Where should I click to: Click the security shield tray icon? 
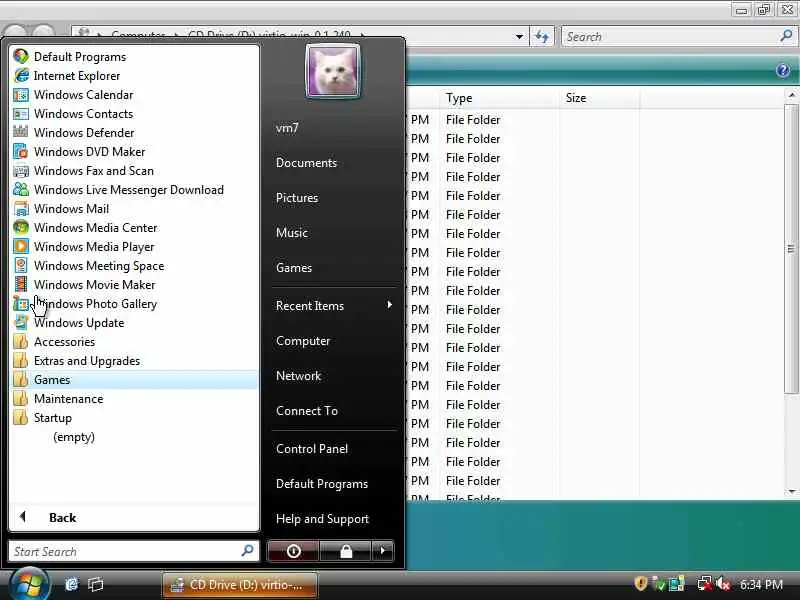pos(641,584)
